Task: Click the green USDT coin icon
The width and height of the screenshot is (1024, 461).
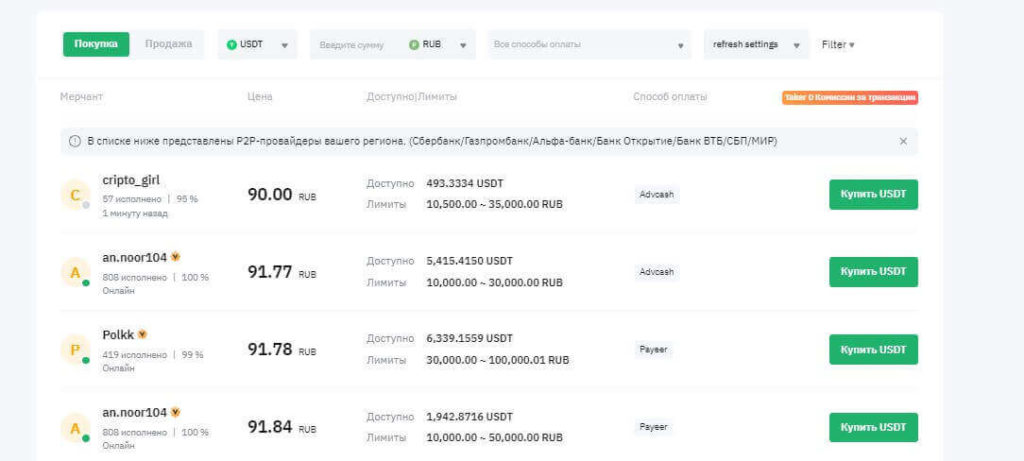Action: point(232,45)
